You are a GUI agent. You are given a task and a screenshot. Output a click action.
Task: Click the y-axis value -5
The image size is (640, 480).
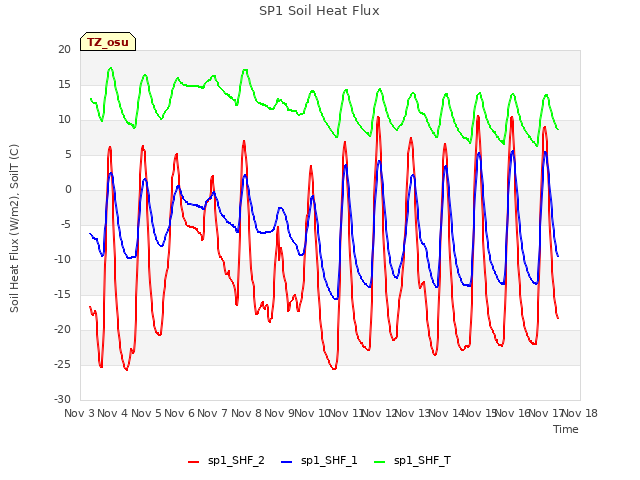pos(66,225)
